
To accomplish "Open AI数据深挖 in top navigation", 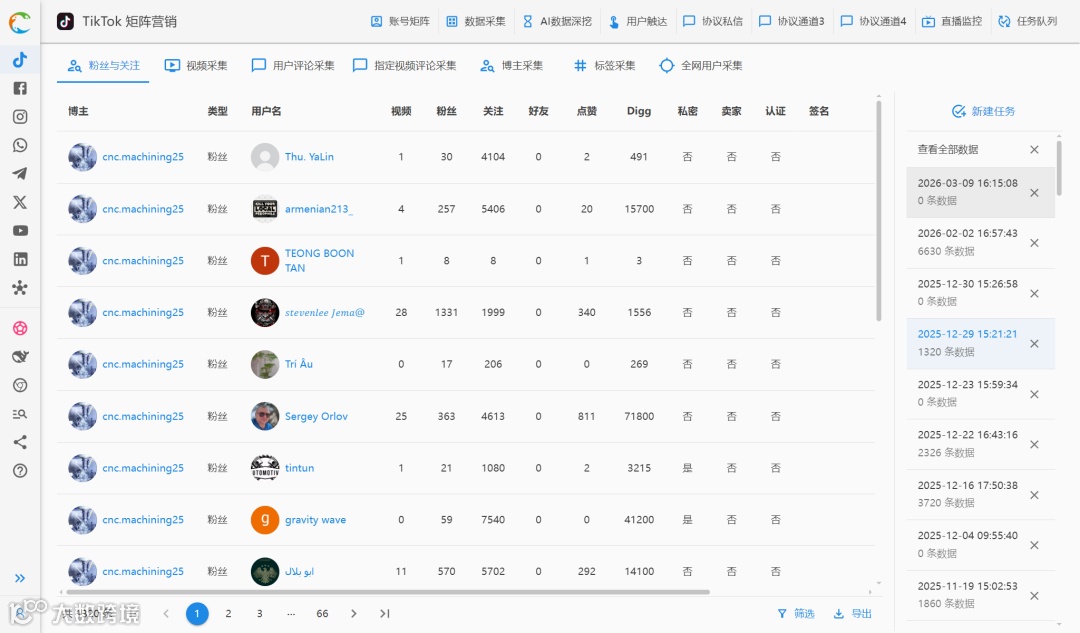I will (557, 21).
